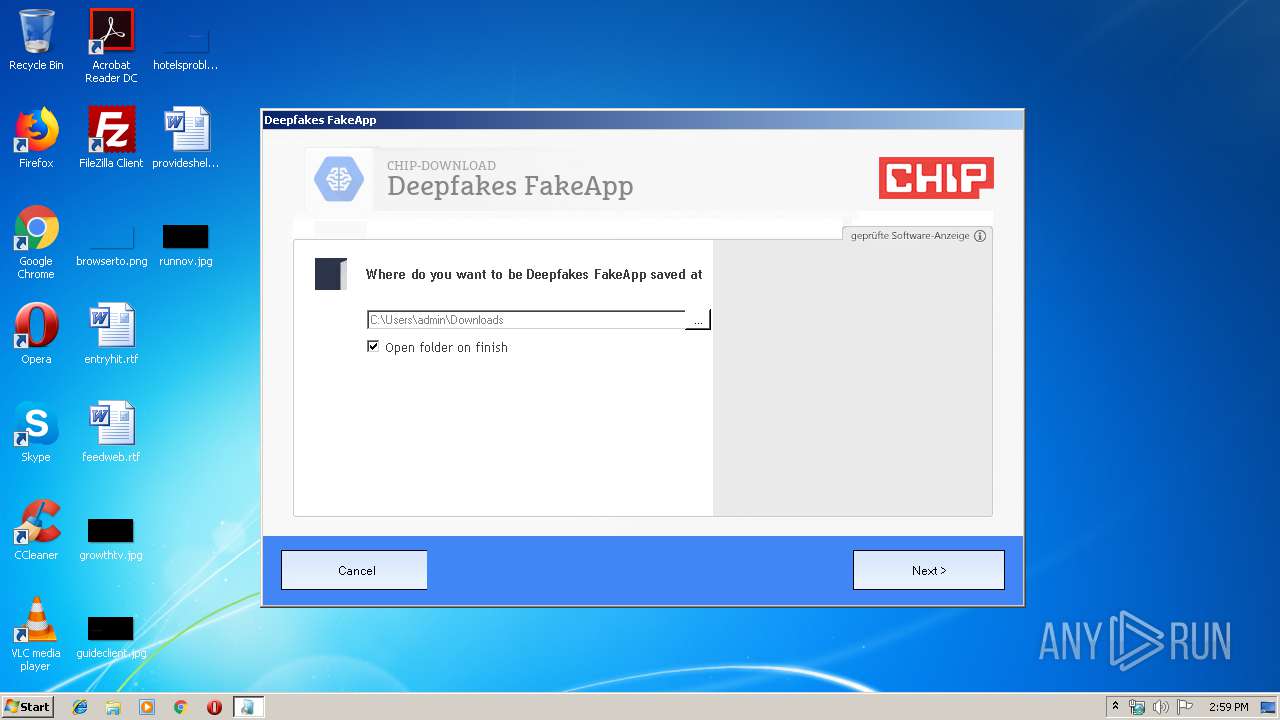Select browserto.png file icon
Viewport: 1280px width, 720px height.
(111, 246)
